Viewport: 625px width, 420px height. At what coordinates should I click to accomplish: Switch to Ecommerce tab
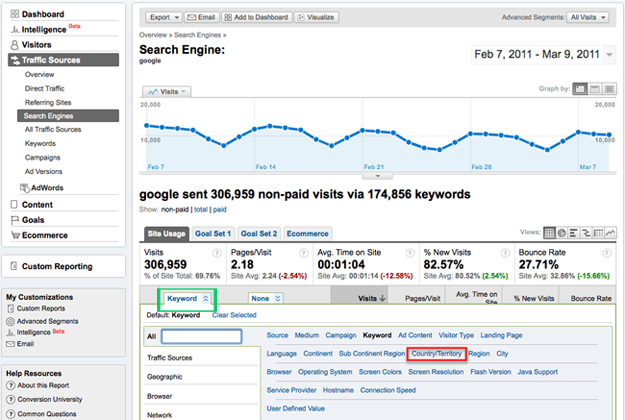click(x=307, y=234)
